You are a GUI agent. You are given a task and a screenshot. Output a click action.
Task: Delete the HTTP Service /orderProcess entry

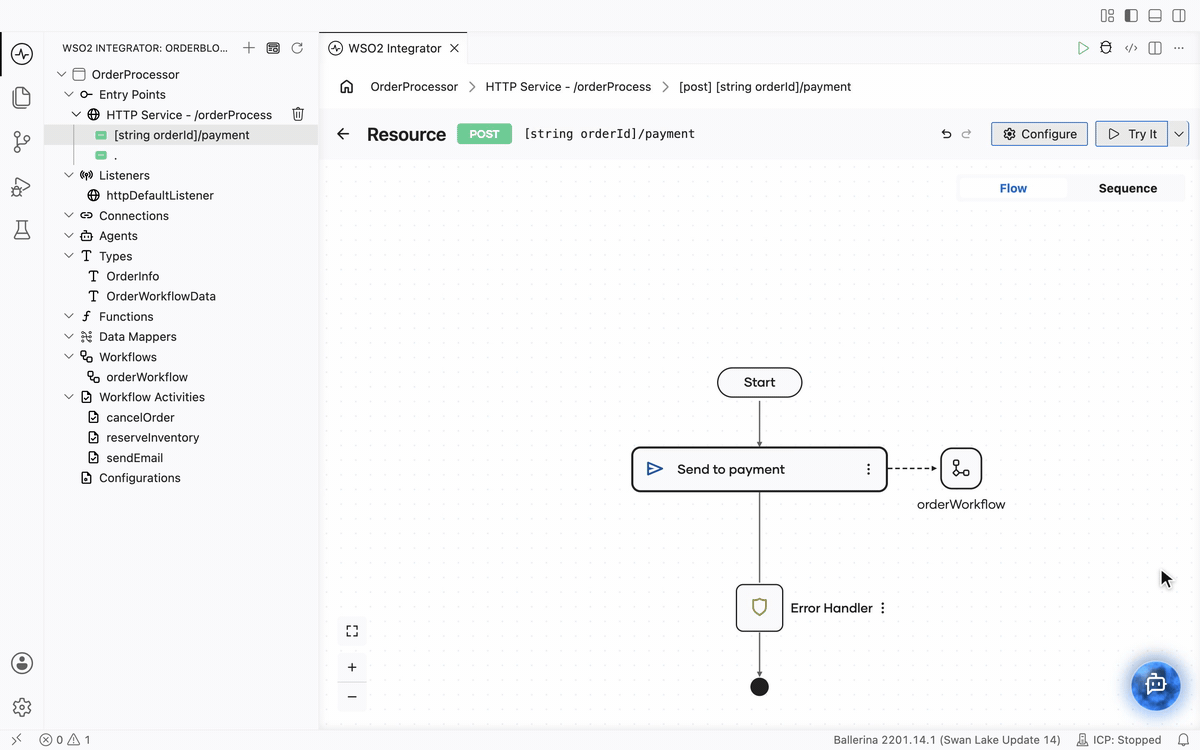(x=298, y=115)
